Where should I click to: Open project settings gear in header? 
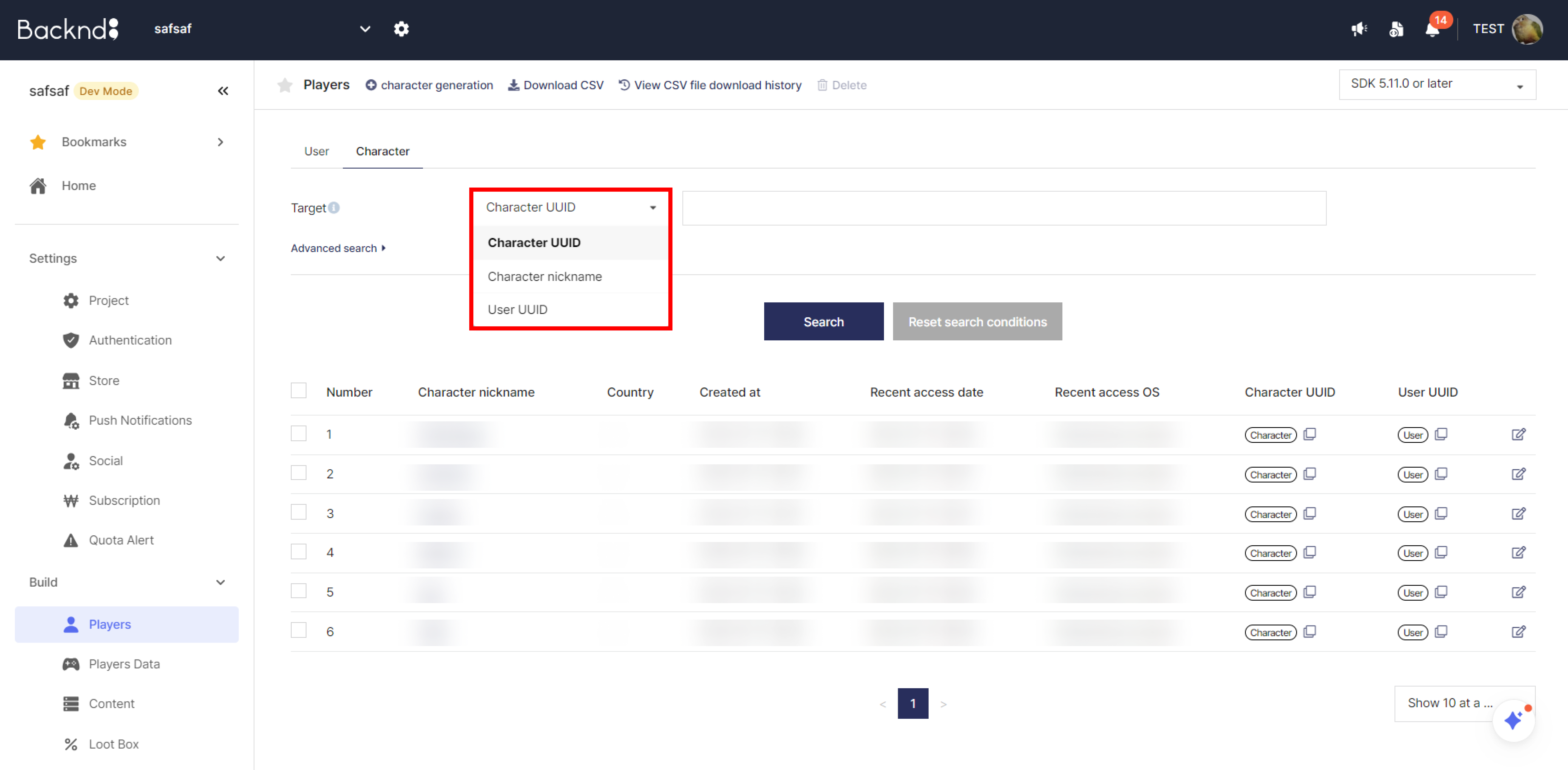[401, 29]
